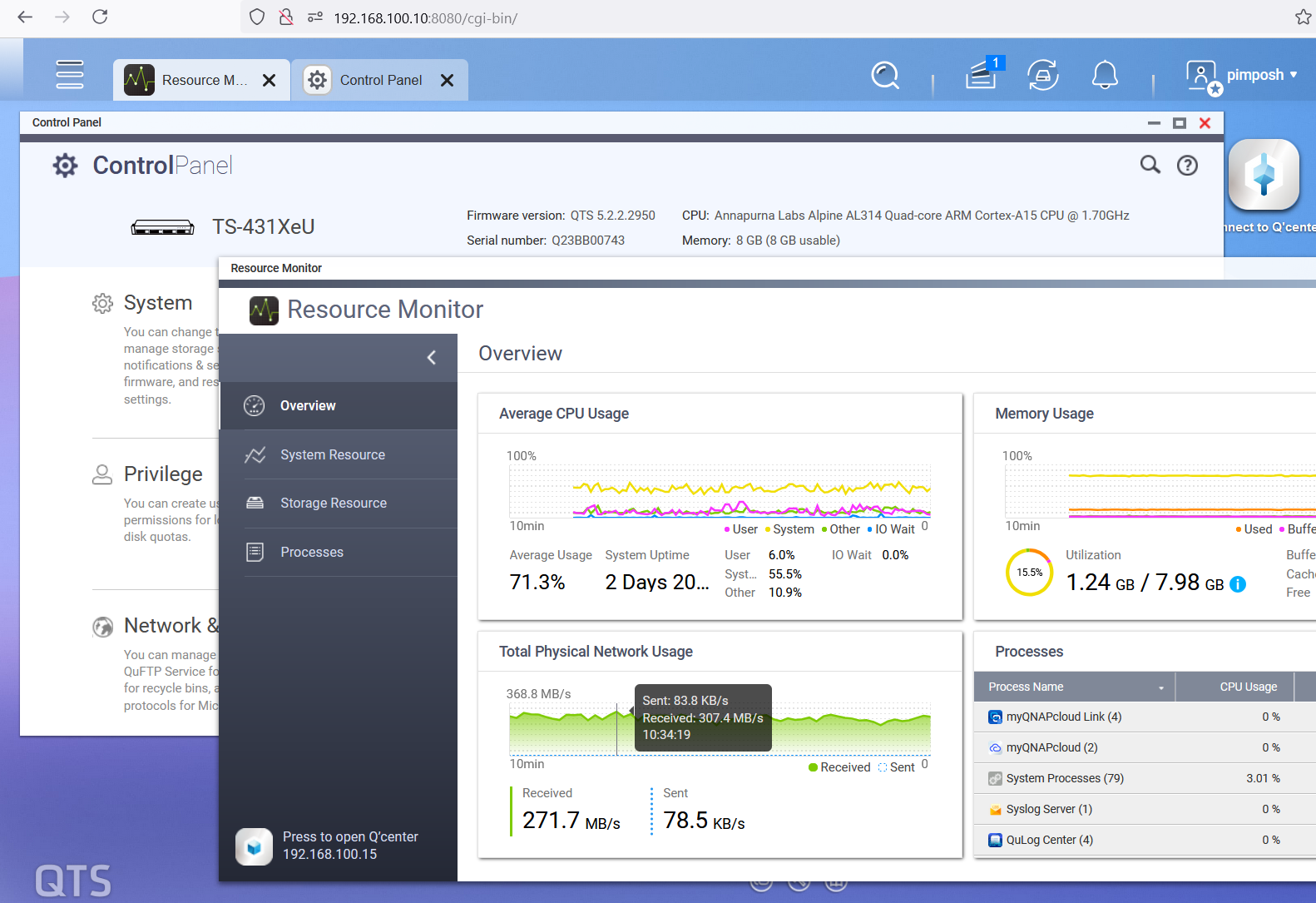Toggle the Used series in memory legend
Screen dimensions: 1316x903
click(x=1254, y=529)
